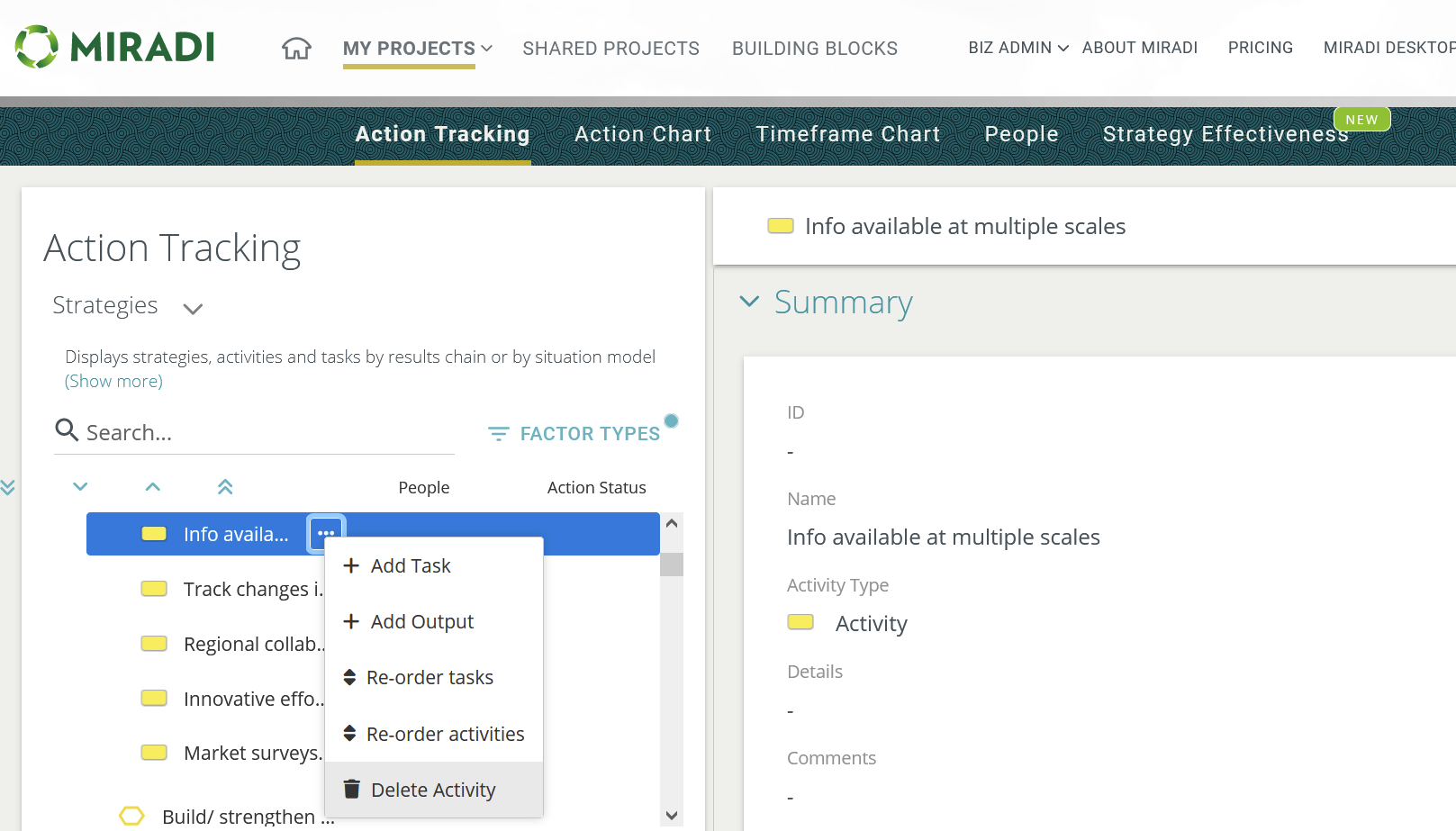Click the Build/strengthen strategy hexagon icon
The height and width of the screenshot is (831, 1456).
tap(131, 816)
